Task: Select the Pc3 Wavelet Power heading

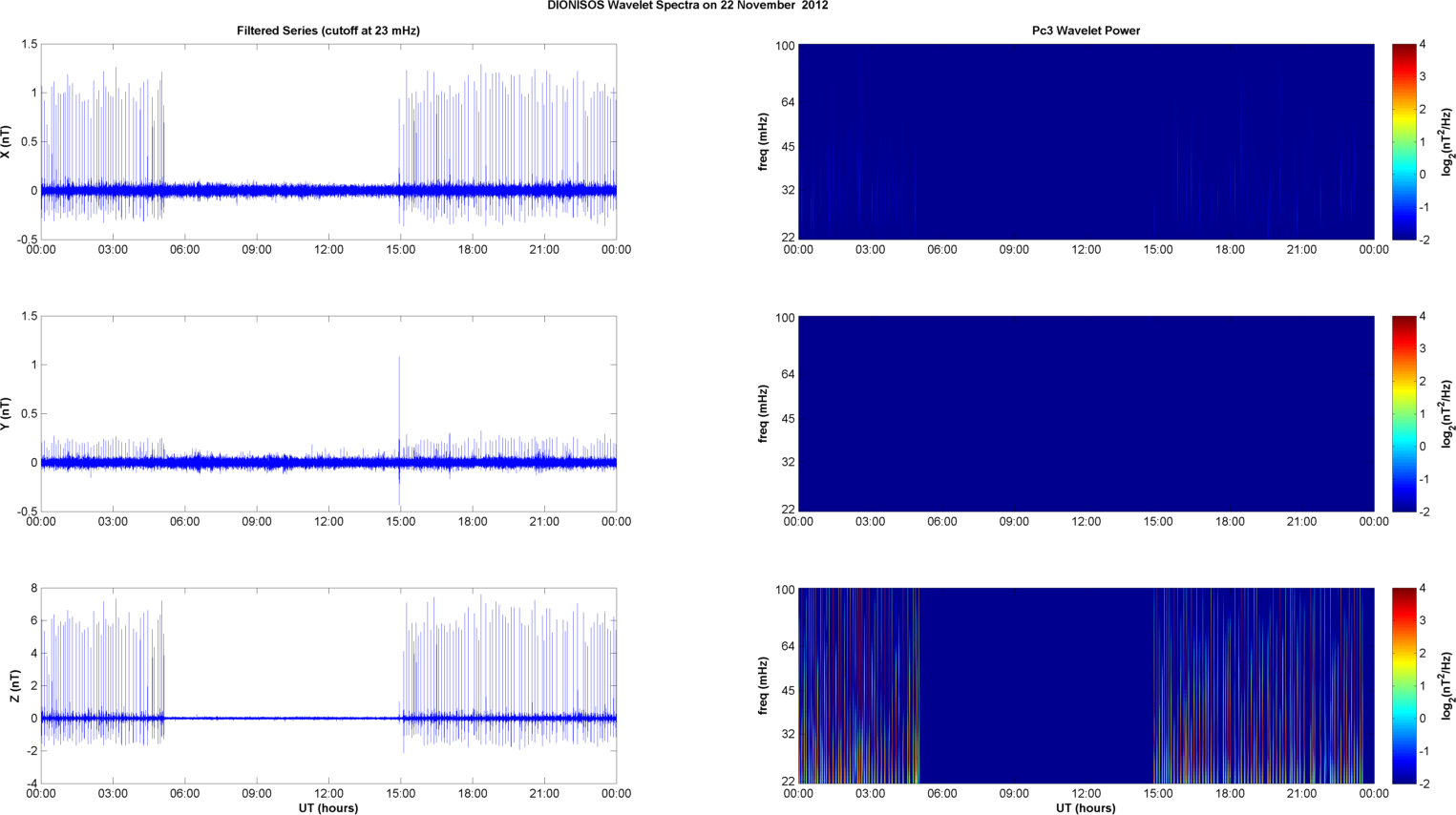Action: (x=1086, y=31)
